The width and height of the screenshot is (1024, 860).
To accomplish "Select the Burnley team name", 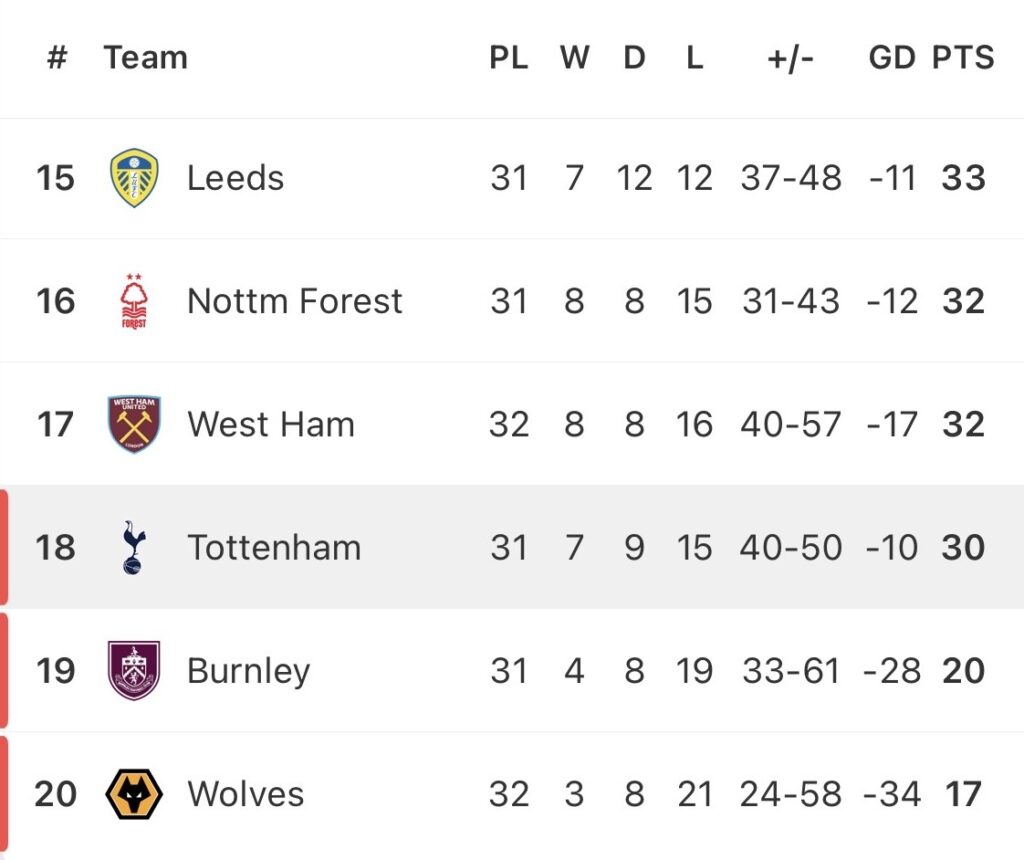I will pyautogui.click(x=248, y=670).
